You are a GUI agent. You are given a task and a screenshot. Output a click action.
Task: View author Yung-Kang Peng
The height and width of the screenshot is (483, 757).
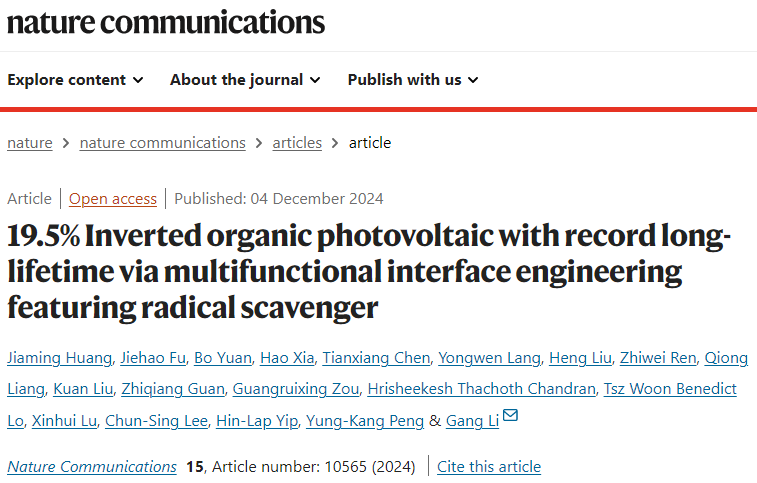point(365,421)
